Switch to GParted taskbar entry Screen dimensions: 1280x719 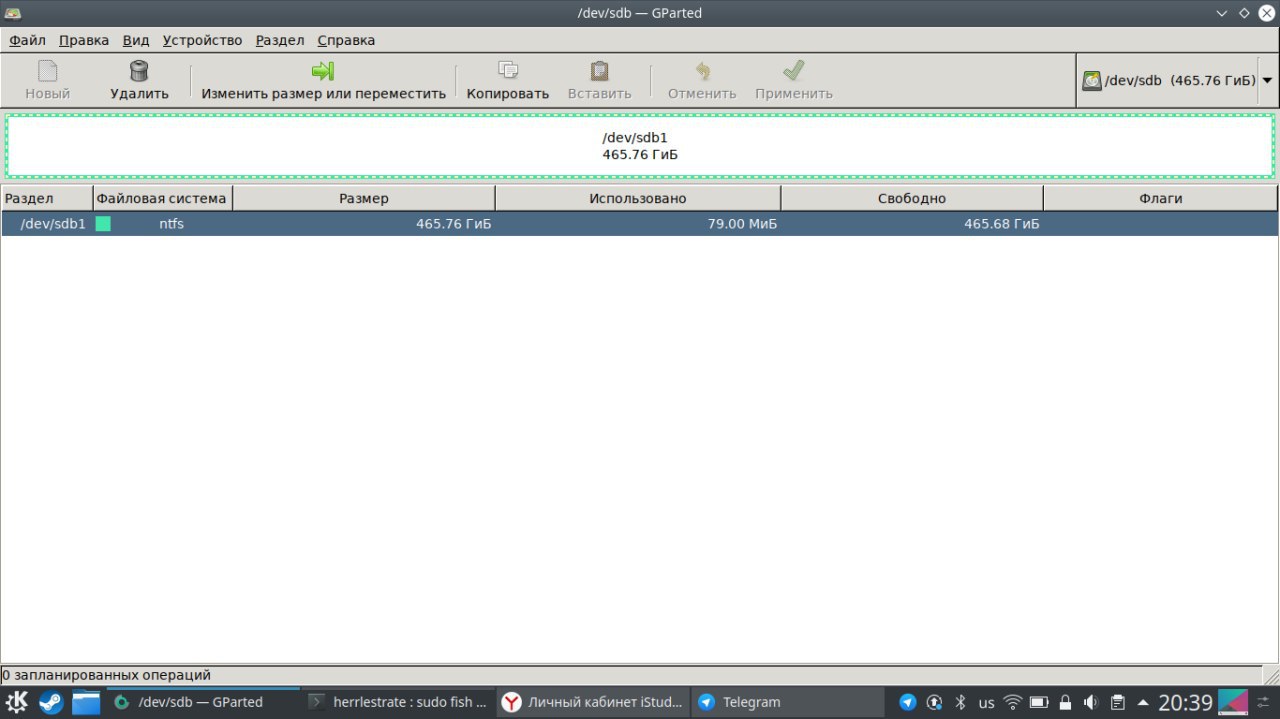click(x=201, y=702)
